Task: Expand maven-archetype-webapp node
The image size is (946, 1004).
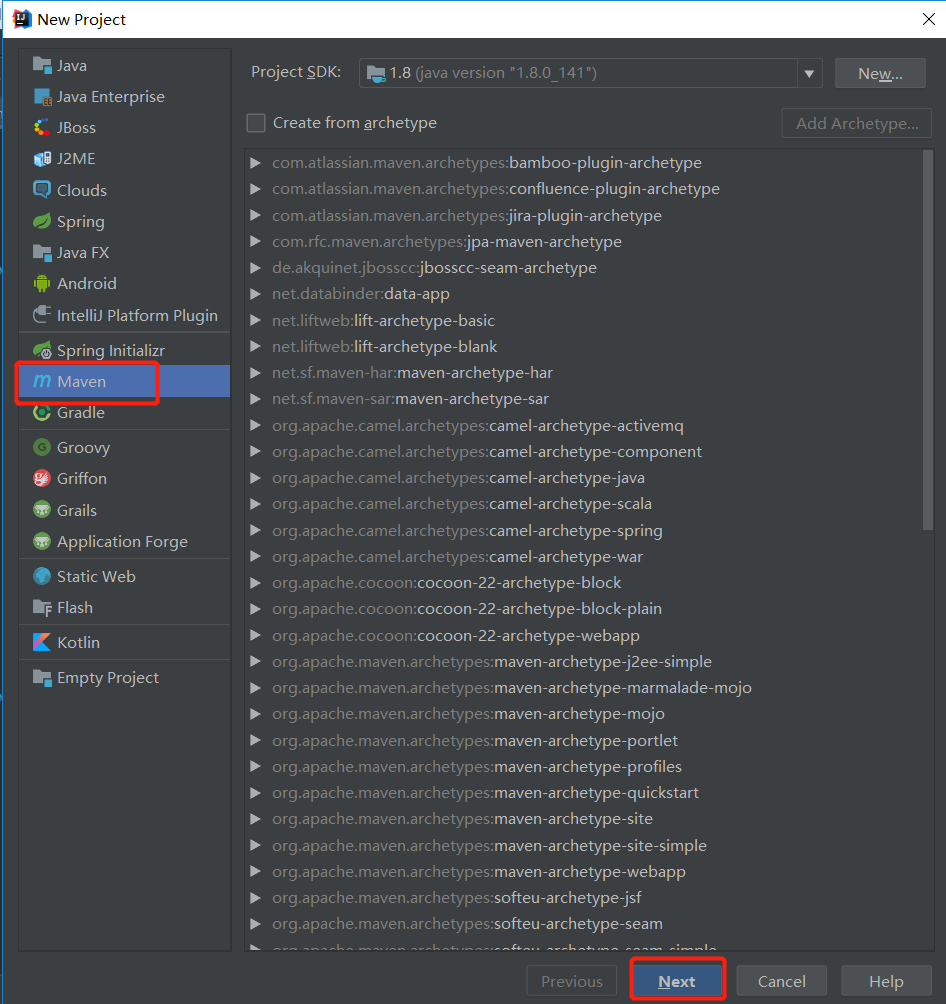Action: [x=256, y=871]
